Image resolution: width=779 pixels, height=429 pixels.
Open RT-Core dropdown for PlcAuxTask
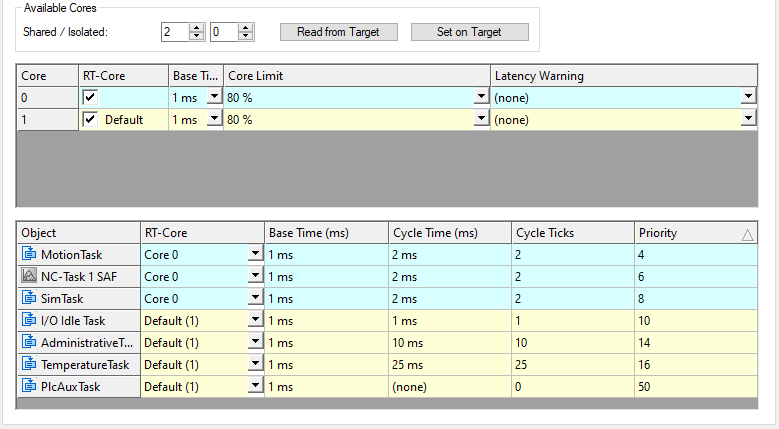coord(255,385)
